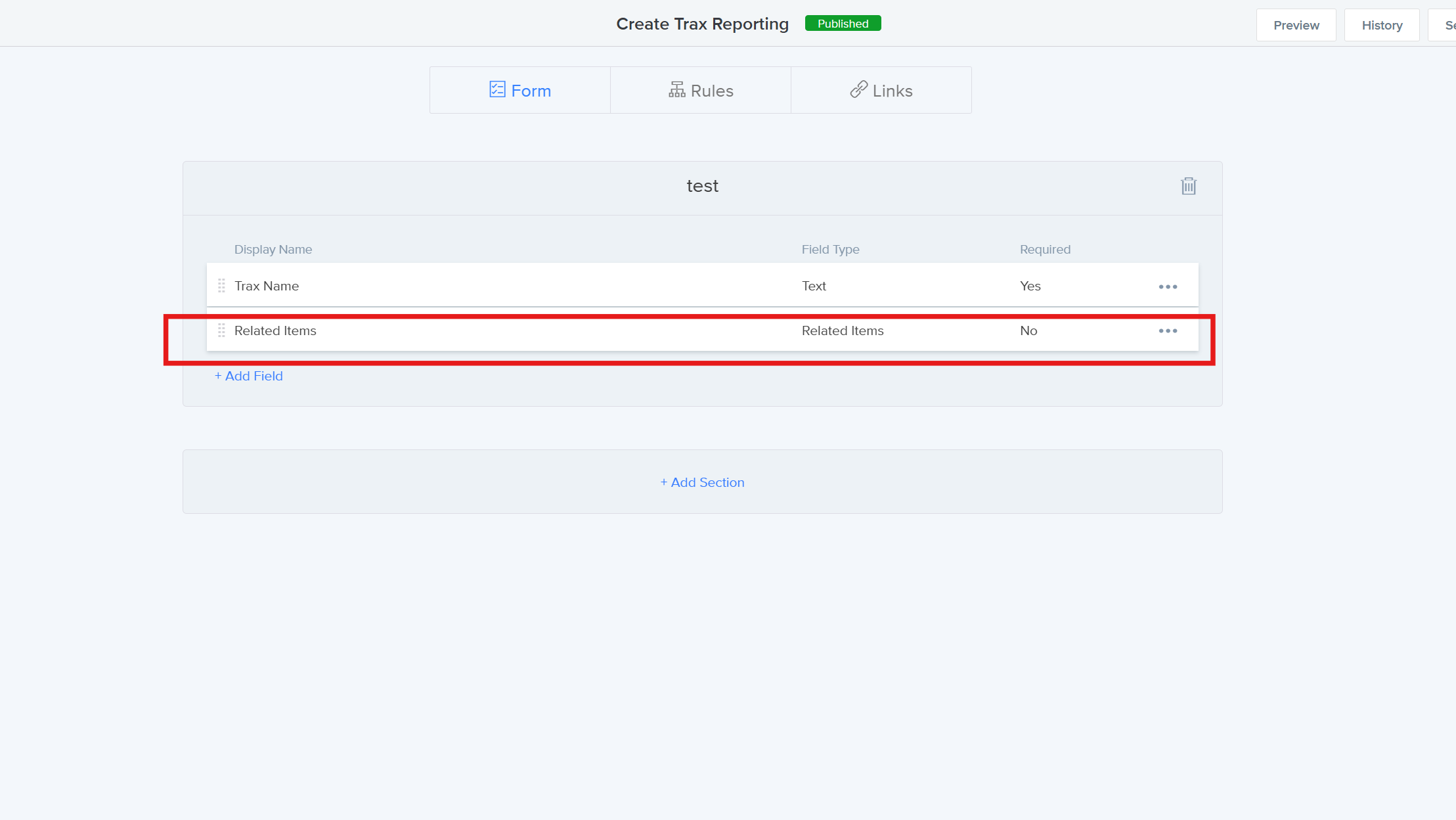This screenshot has height=820, width=1456.
Task: Click the Published status badge
Action: click(843, 24)
